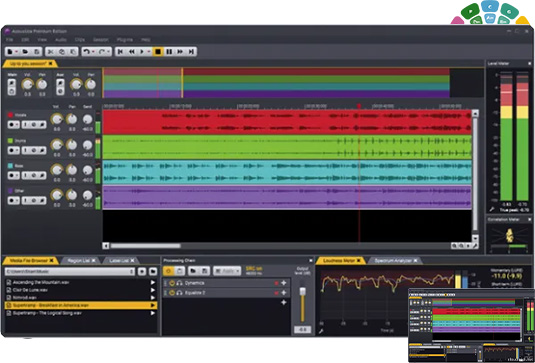Close the session tab with its X
535x363 pixels.
(50, 63)
